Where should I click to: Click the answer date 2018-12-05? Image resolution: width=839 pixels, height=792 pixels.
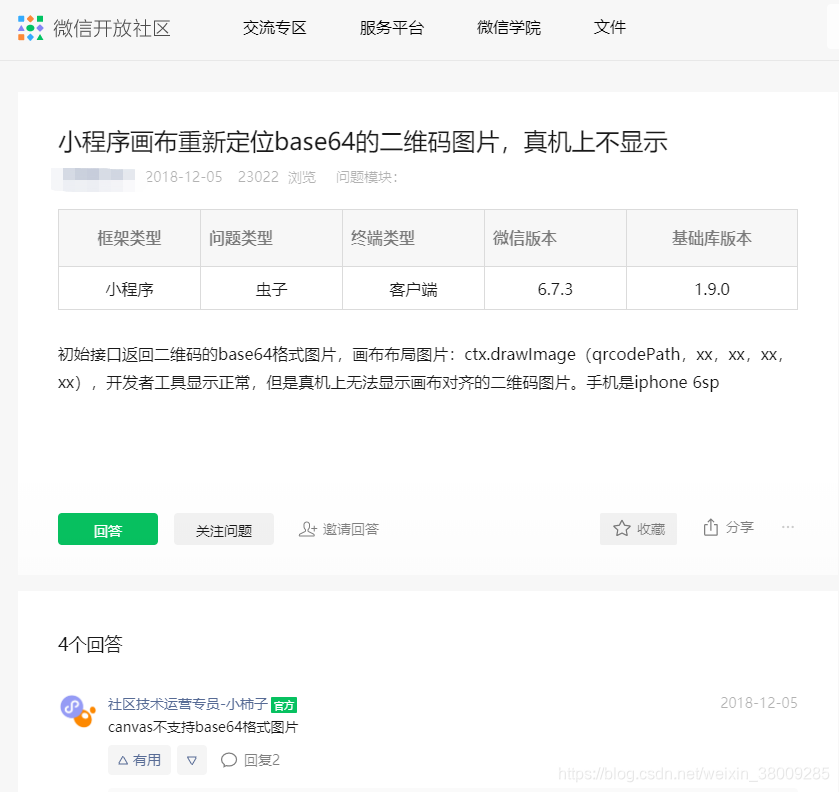[759, 703]
